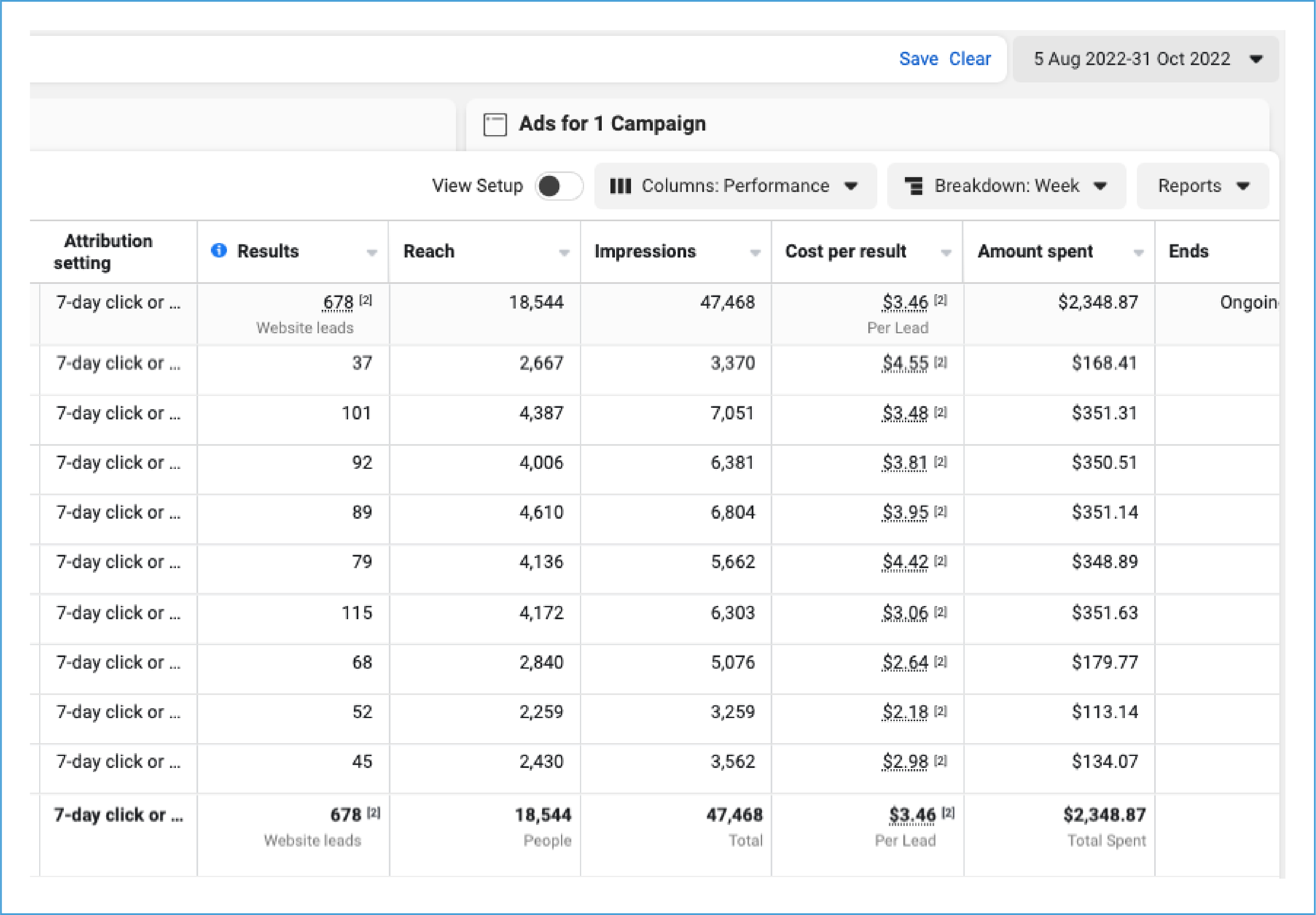The width and height of the screenshot is (1316, 915).
Task: Click the $3.46 per lead total cost
Action: coord(912,814)
